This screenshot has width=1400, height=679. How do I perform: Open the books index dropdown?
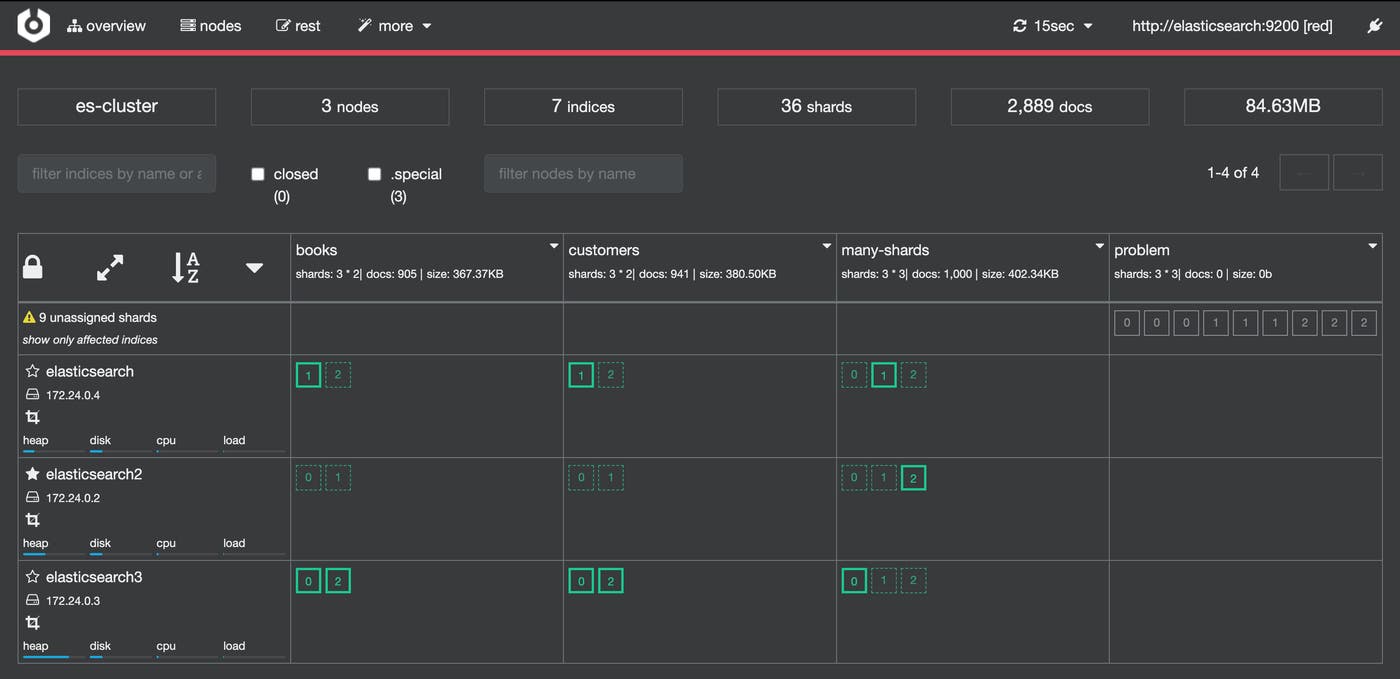[x=553, y=245]
